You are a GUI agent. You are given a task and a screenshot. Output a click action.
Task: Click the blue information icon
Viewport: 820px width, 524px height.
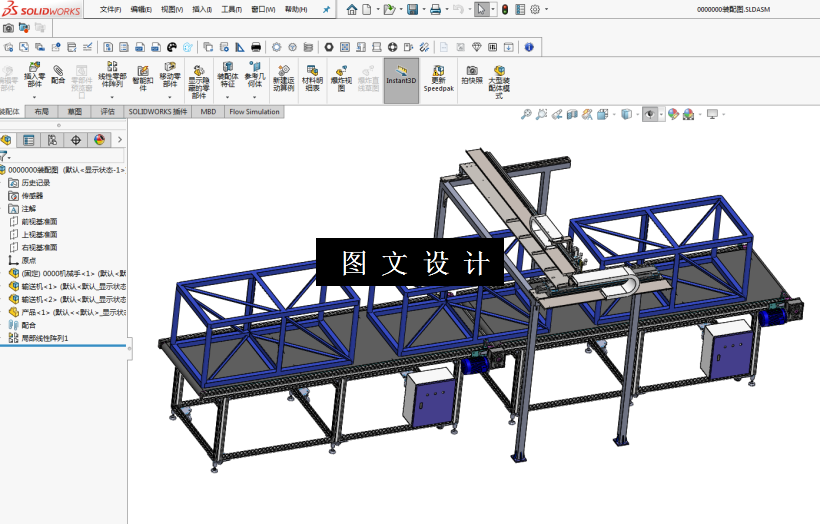click(529, 47)
